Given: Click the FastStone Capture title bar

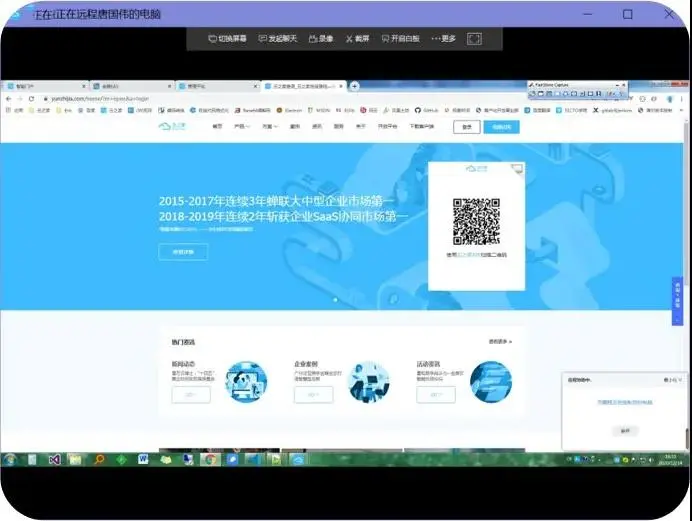Looking at the screenshot, I should coord(572,84).
